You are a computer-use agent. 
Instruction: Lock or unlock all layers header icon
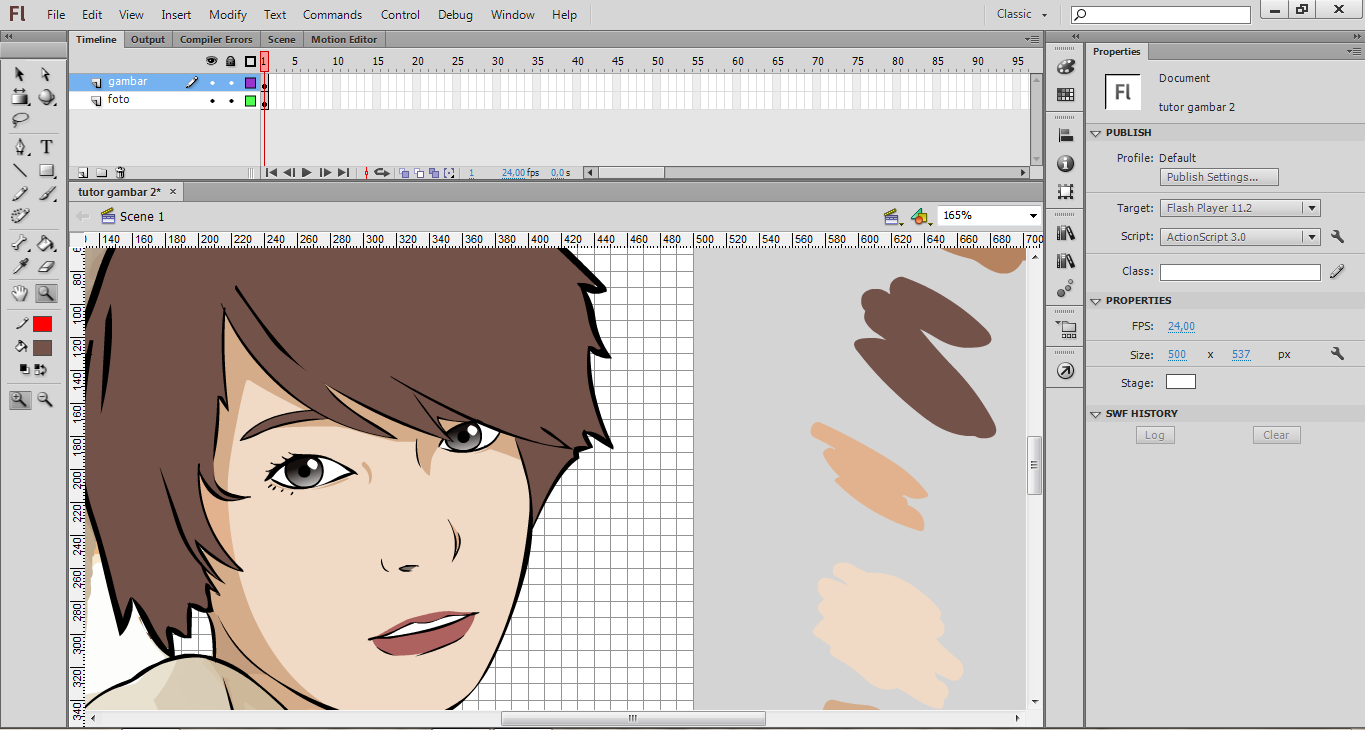coord(231,62)
